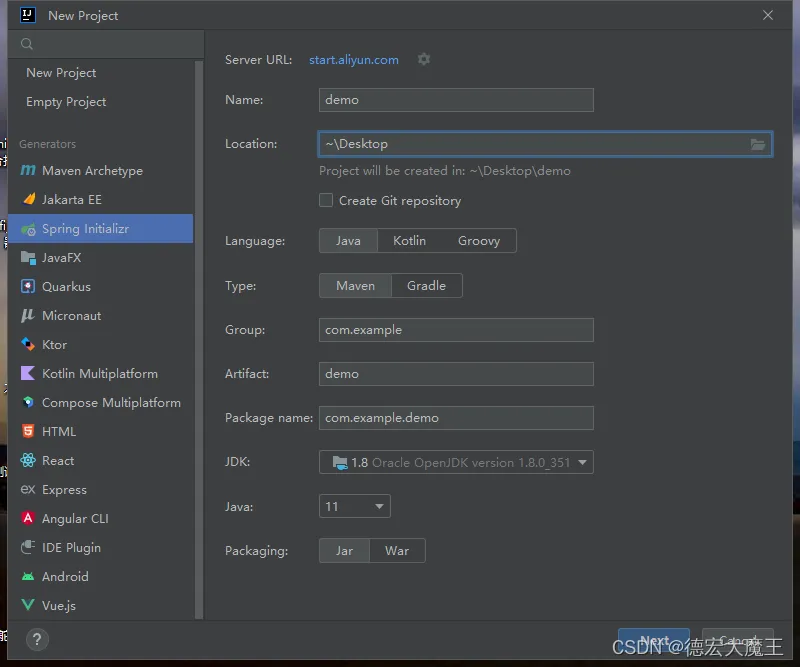Select Maven Archetype generator entry

coord(101,170)
